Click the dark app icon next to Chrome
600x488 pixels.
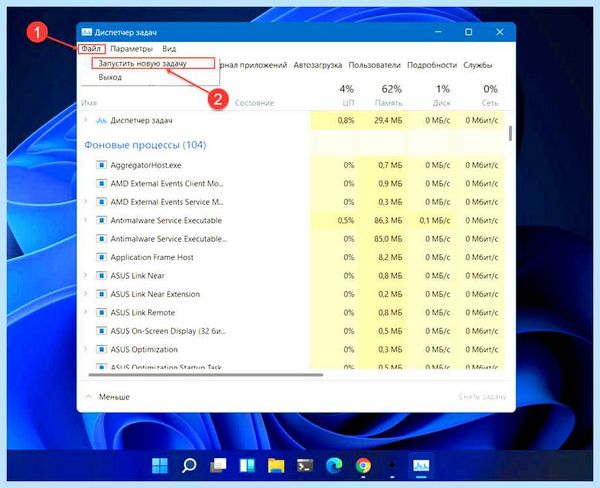[392, 465]
